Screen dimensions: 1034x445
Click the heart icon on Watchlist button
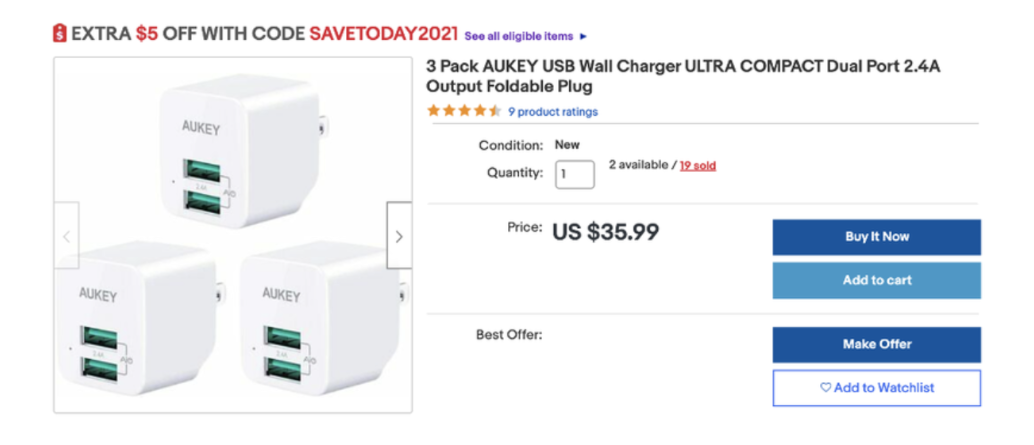(826, 388)
